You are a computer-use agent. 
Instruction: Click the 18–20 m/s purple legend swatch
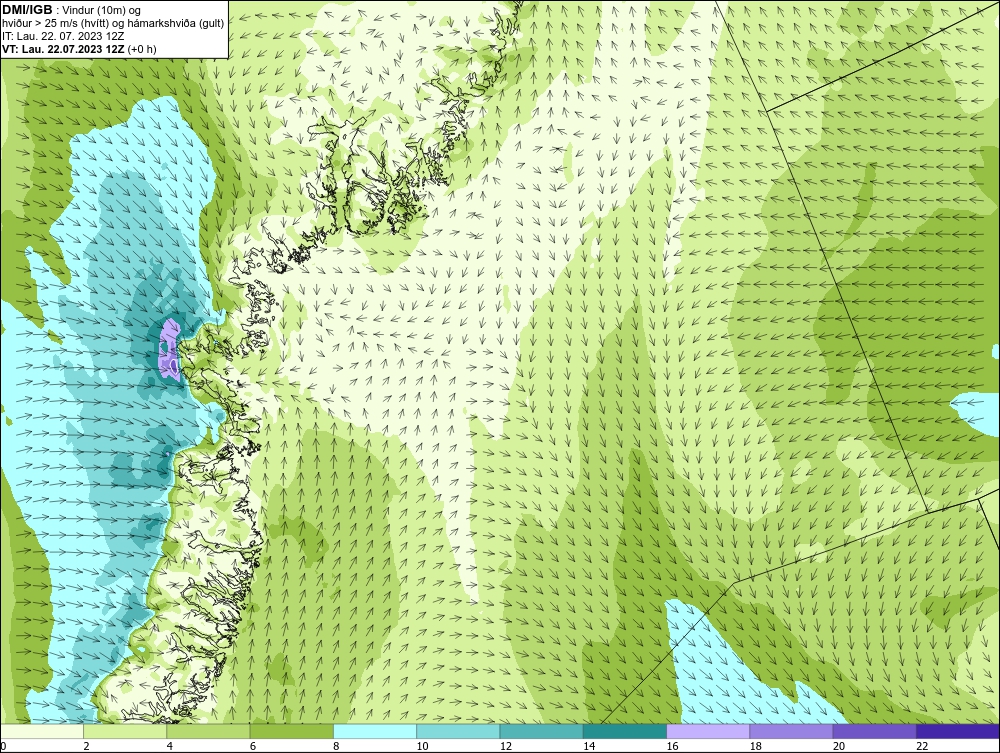coord(791,731)
